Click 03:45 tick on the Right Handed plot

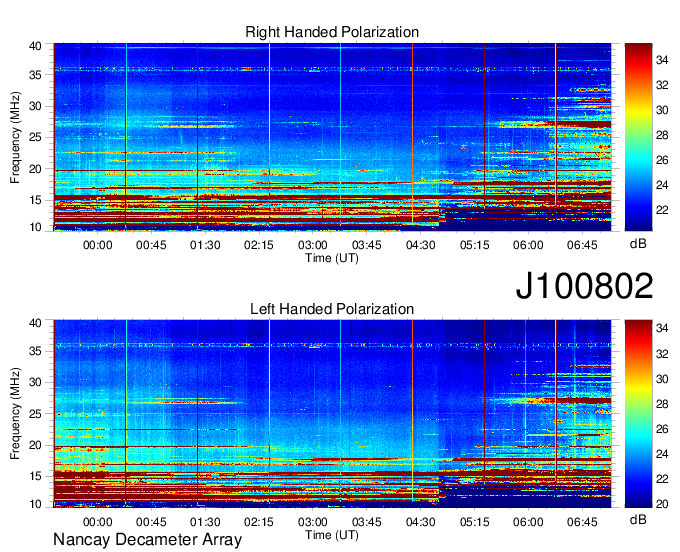(367, 245)
